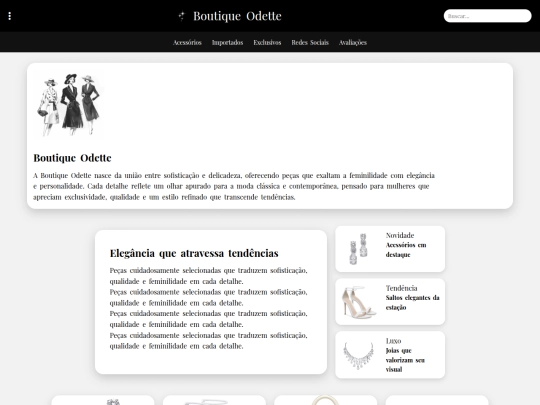Open the Novidade earrings image
The image size is (540, 405).
[359, 249]
